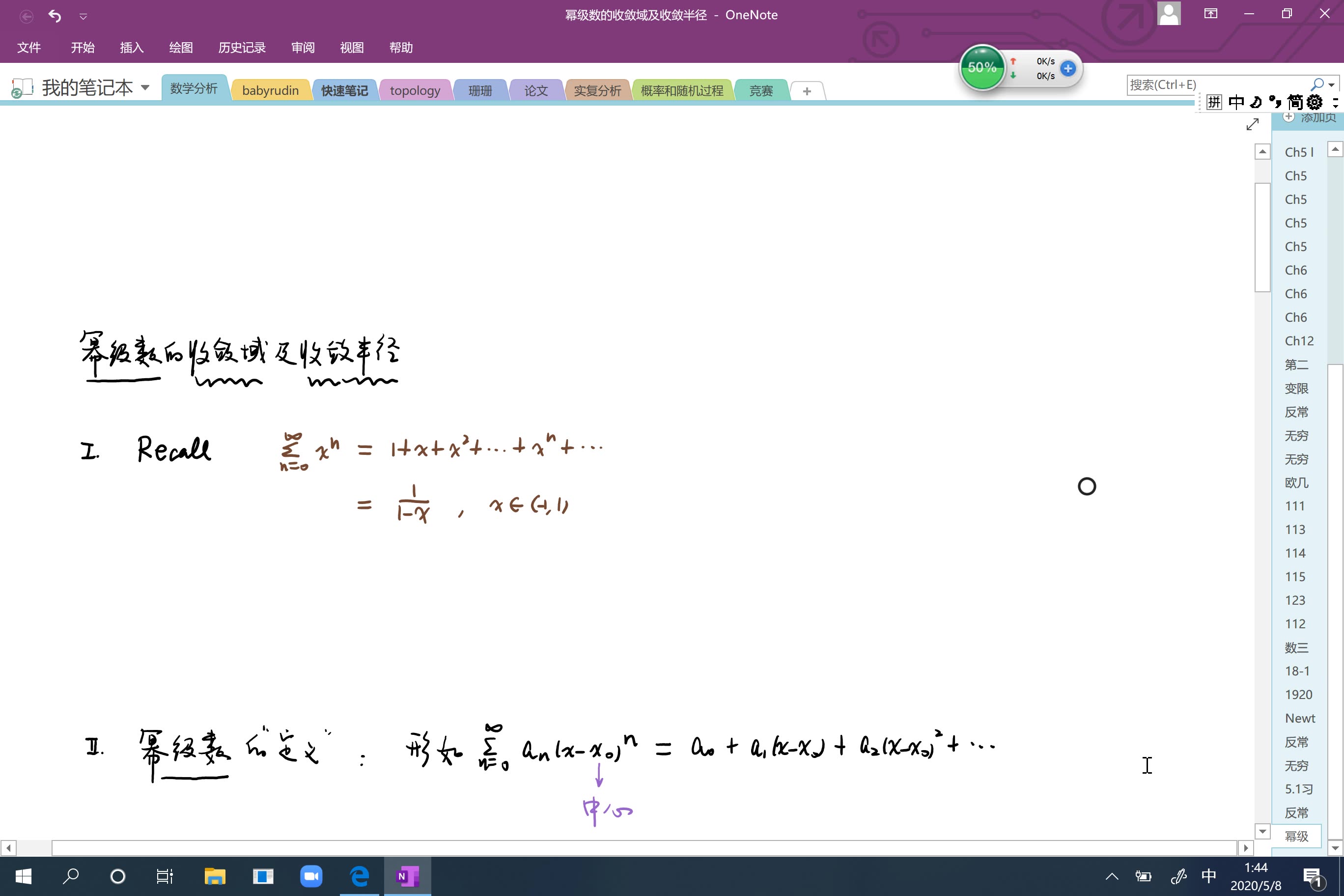
Task: Toggle IME Chinese/English mode button
Action: pyautogui.click(x=1236, y=102)
